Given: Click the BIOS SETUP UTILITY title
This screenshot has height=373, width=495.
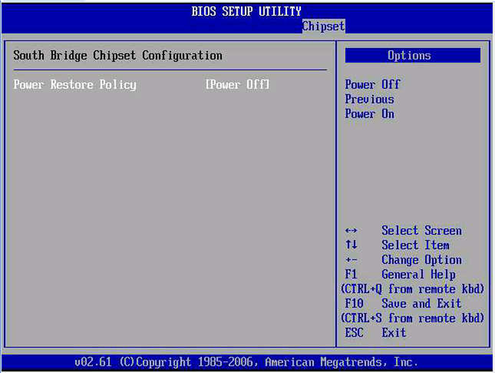Looking at the screenshot, I should click(246, 11).
